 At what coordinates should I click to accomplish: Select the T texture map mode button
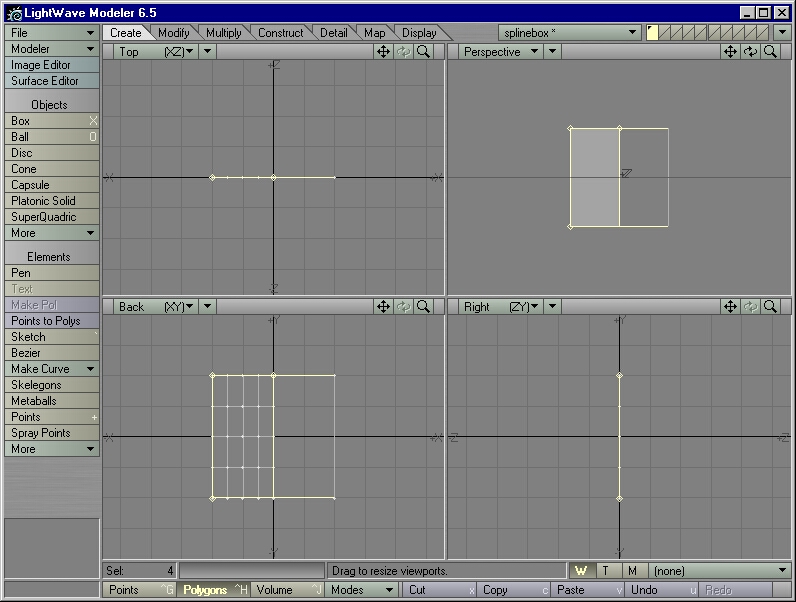605,571
